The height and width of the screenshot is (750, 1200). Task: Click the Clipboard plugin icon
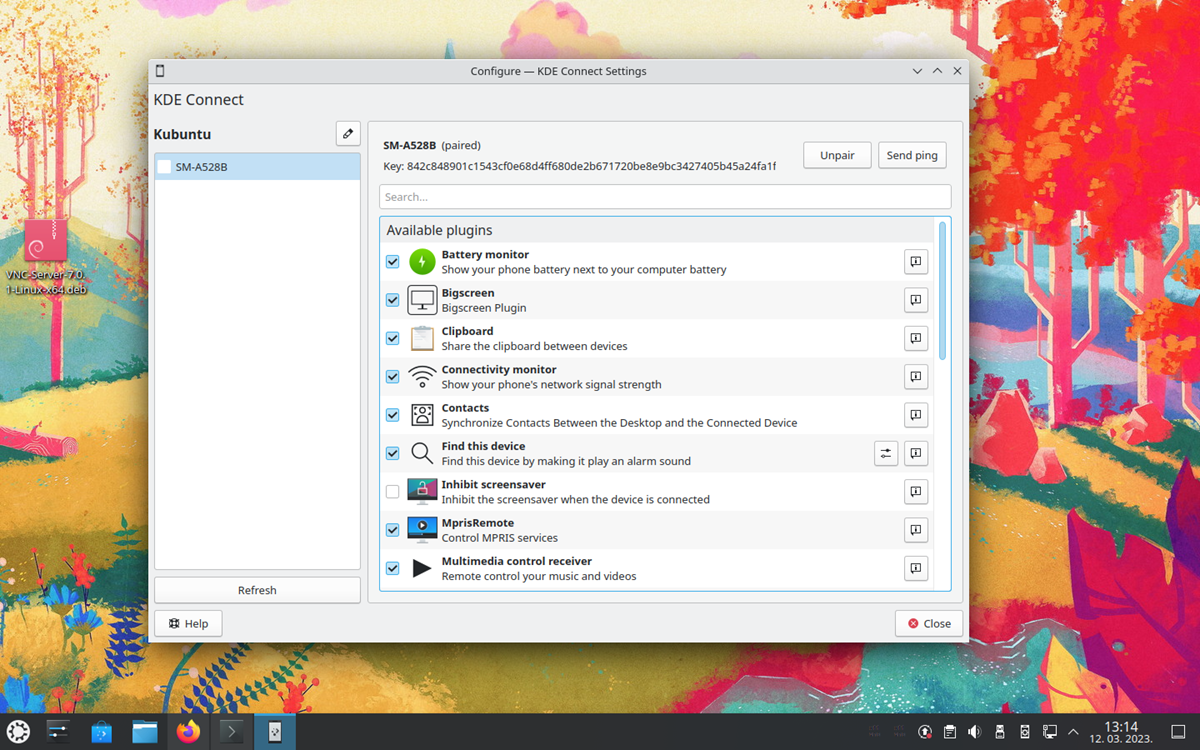(422, 339)
